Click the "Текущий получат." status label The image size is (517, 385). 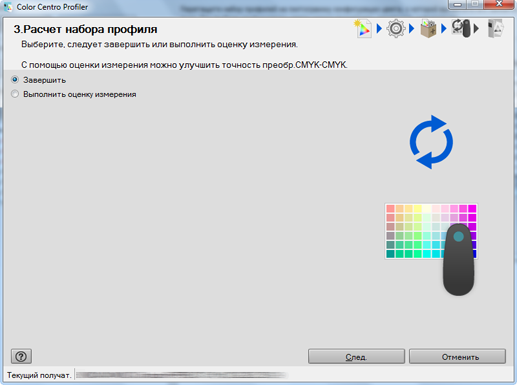[39, 375]
